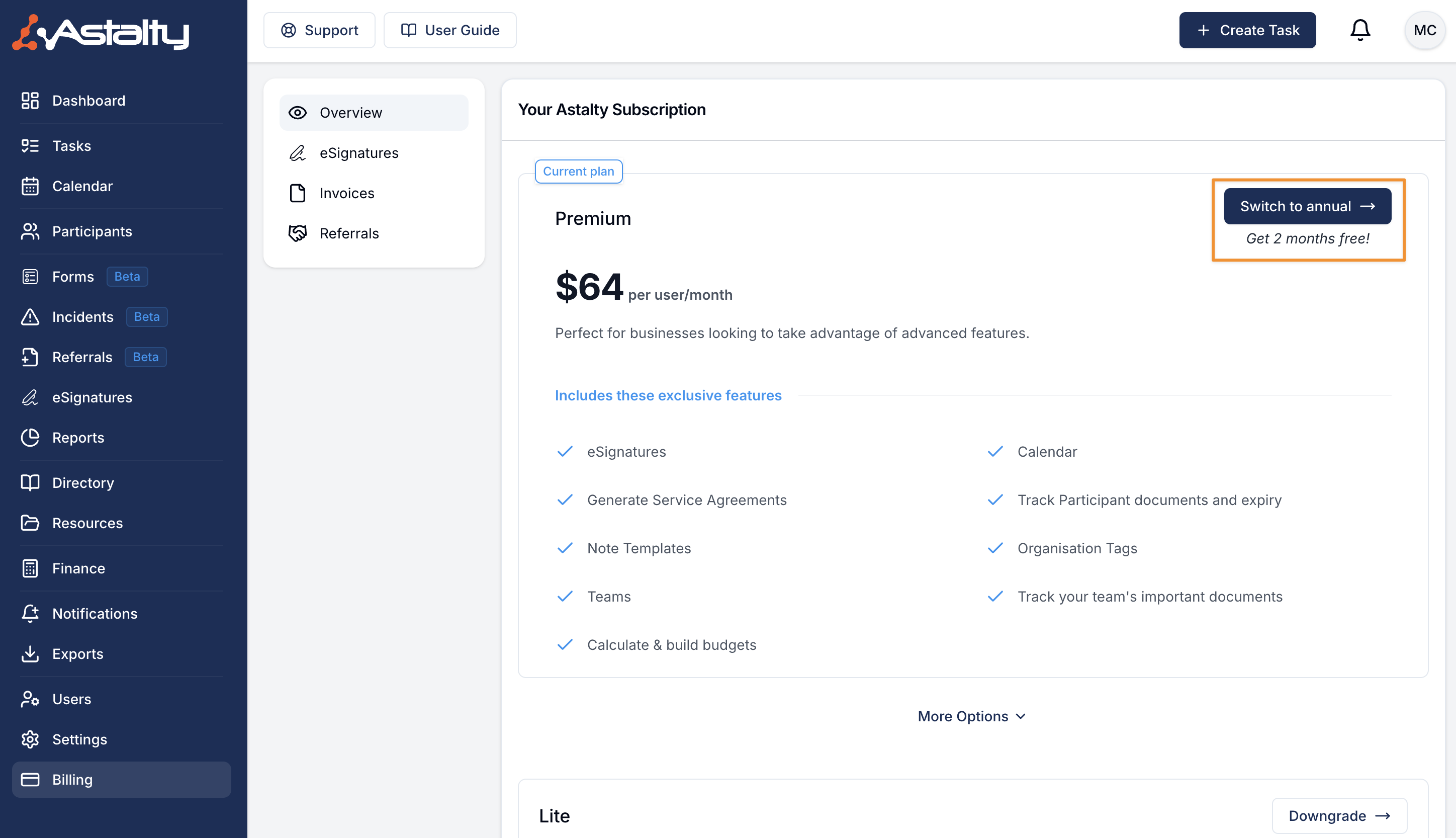
Task: Open Users management page
Action: pyautogui.click(x=71, y=699)
